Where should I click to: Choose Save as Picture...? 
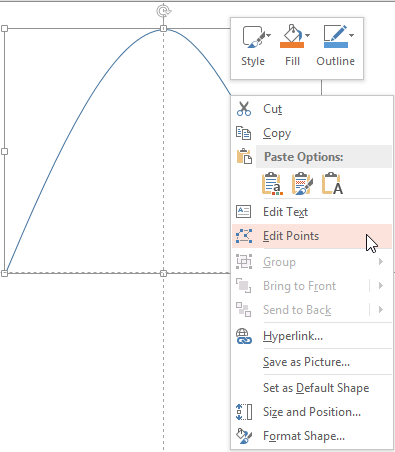point(312,362)
